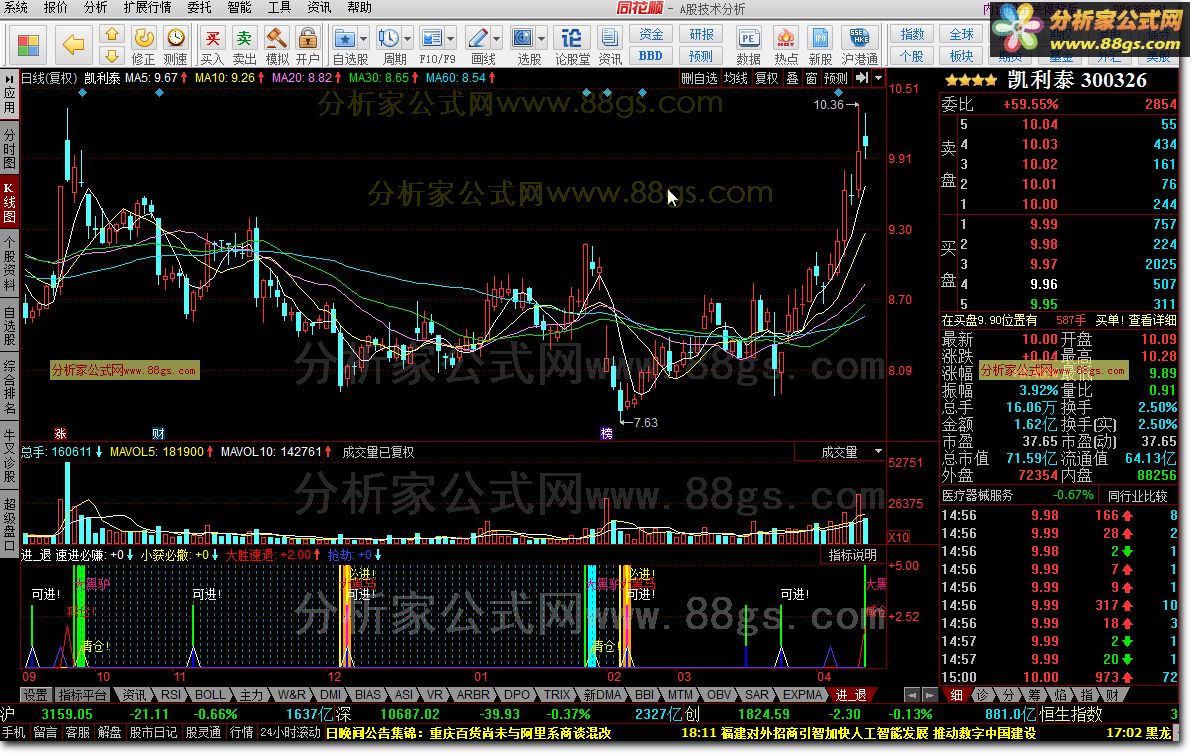Select the BOLL indicator tab

click(210, 695)
